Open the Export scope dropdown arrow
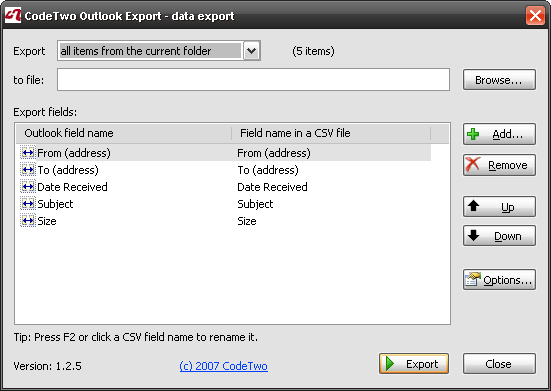 (252, 51)
